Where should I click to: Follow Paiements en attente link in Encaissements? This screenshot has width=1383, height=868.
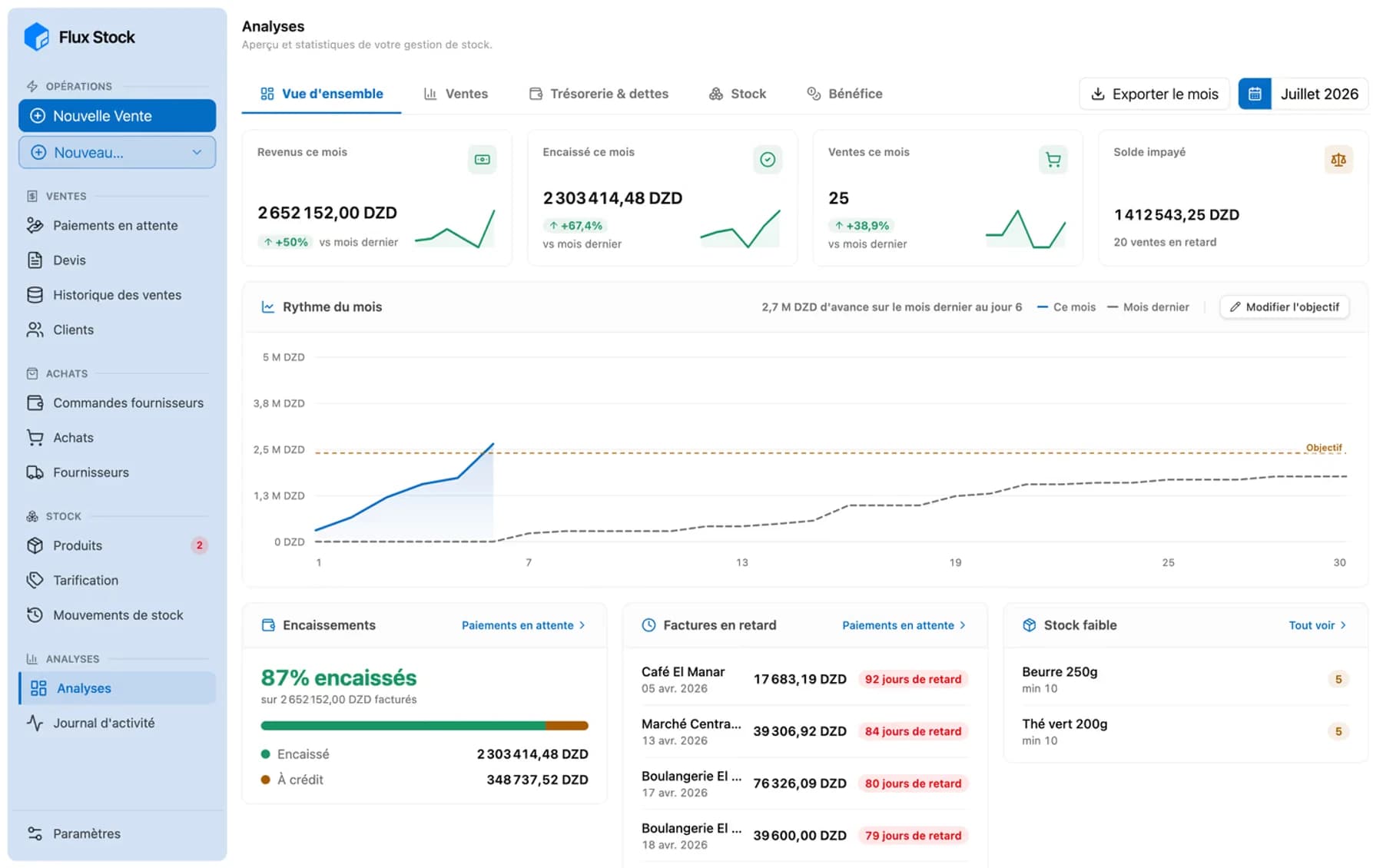[x=523, y=625]
